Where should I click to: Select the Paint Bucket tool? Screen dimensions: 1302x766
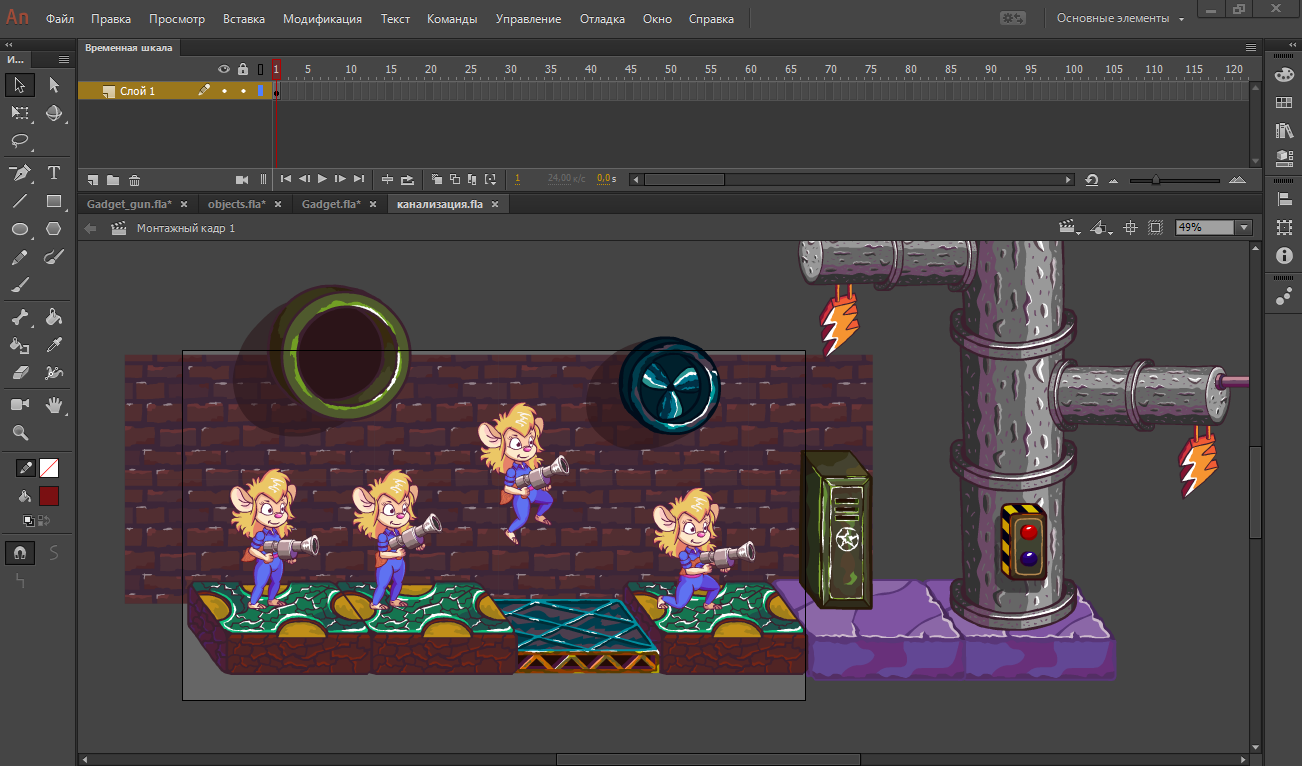pyautogui.click(x=54, y=318)
